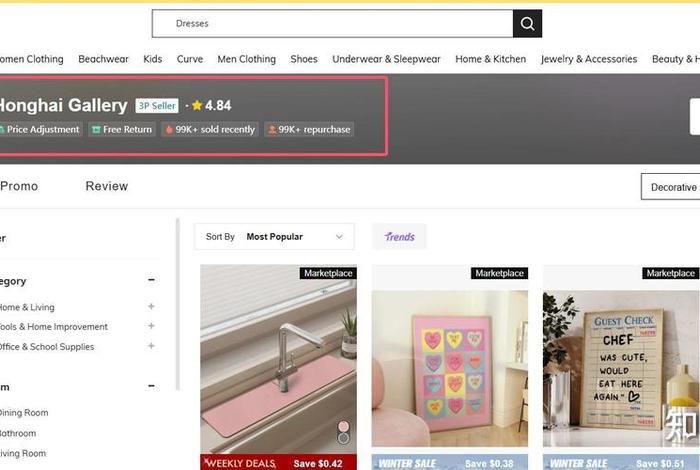Focus the Dresses search field

point(333,24)
